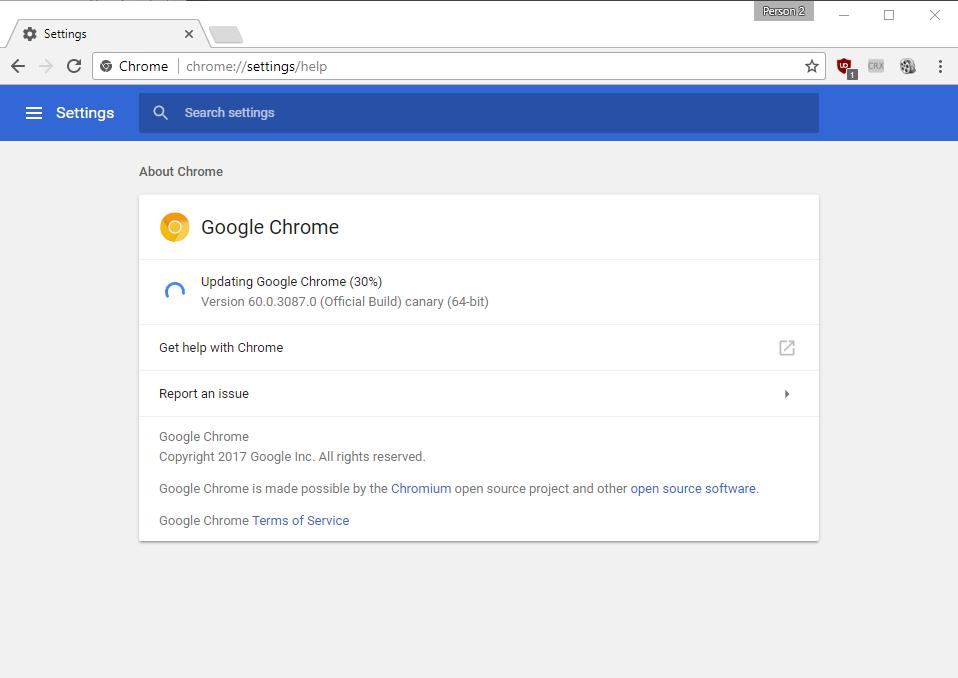The height and width of the screenshot is (678, 958).
Task: Click the update progress spinner
Action: [x=174, y=290]
